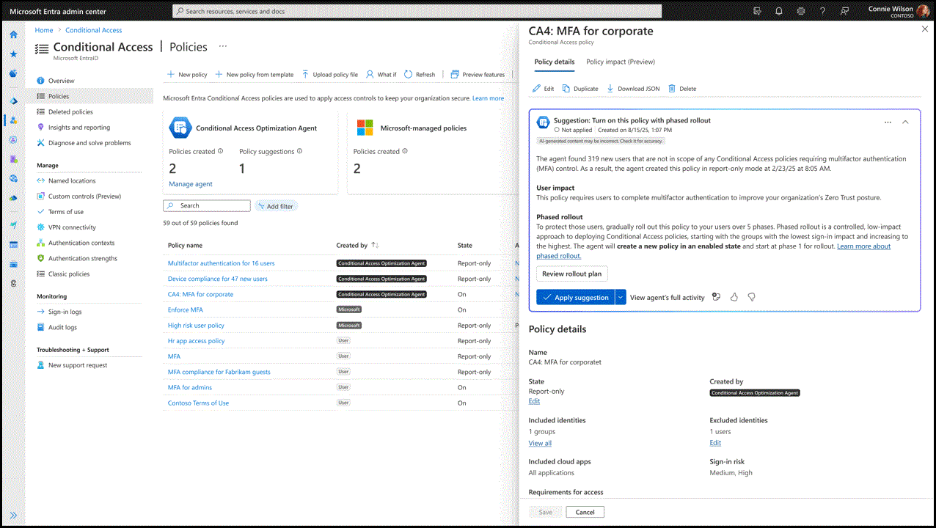936x528 pixels.
Task: Expand left rail with double chevron
Action: click(13, 515)
